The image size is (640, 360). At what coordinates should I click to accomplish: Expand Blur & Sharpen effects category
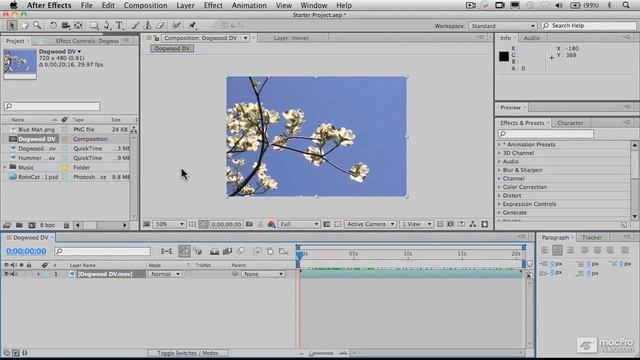coord(499,170)
